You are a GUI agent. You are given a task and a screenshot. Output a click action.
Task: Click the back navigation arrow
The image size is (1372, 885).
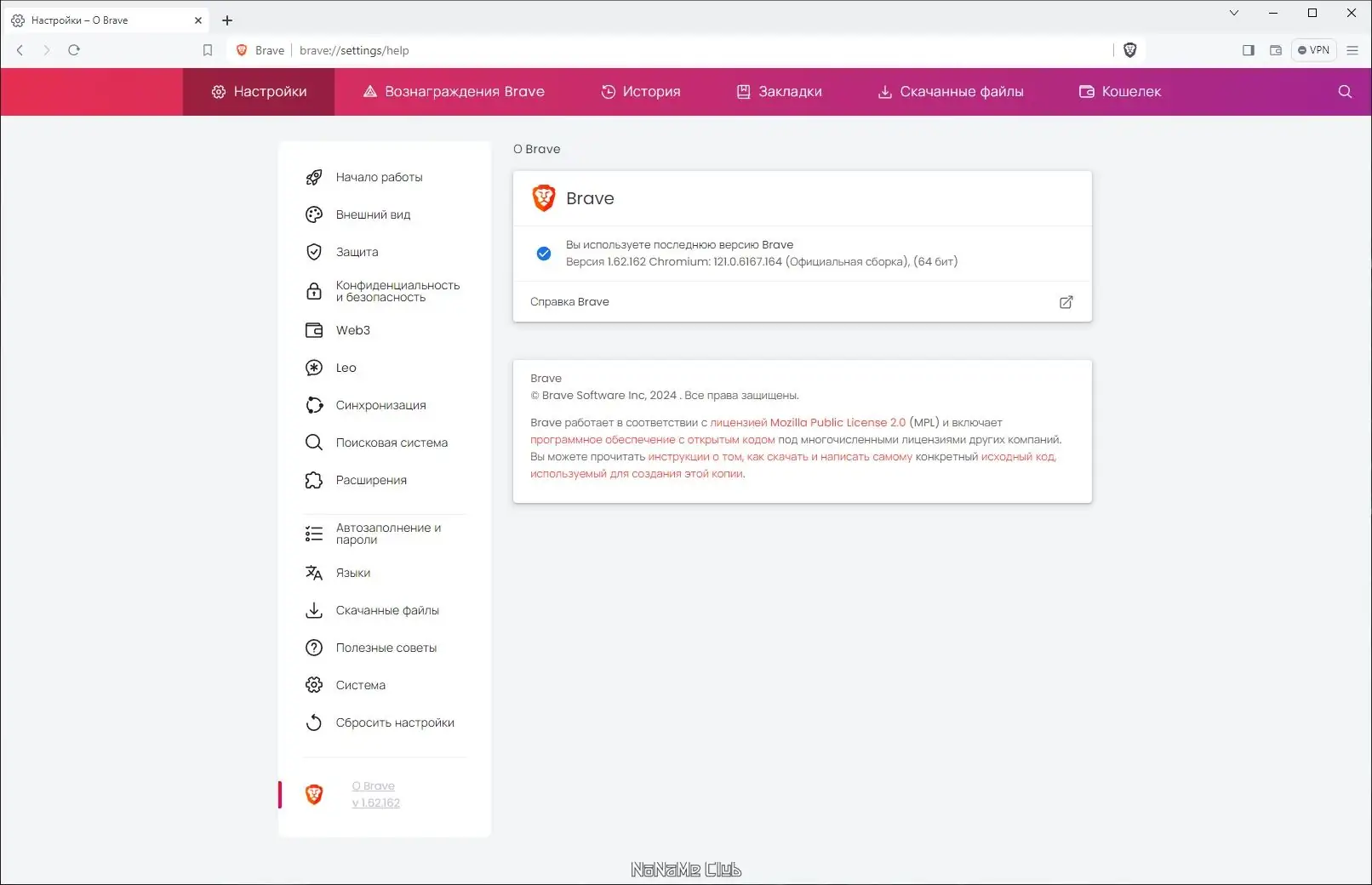coord(20,50)
